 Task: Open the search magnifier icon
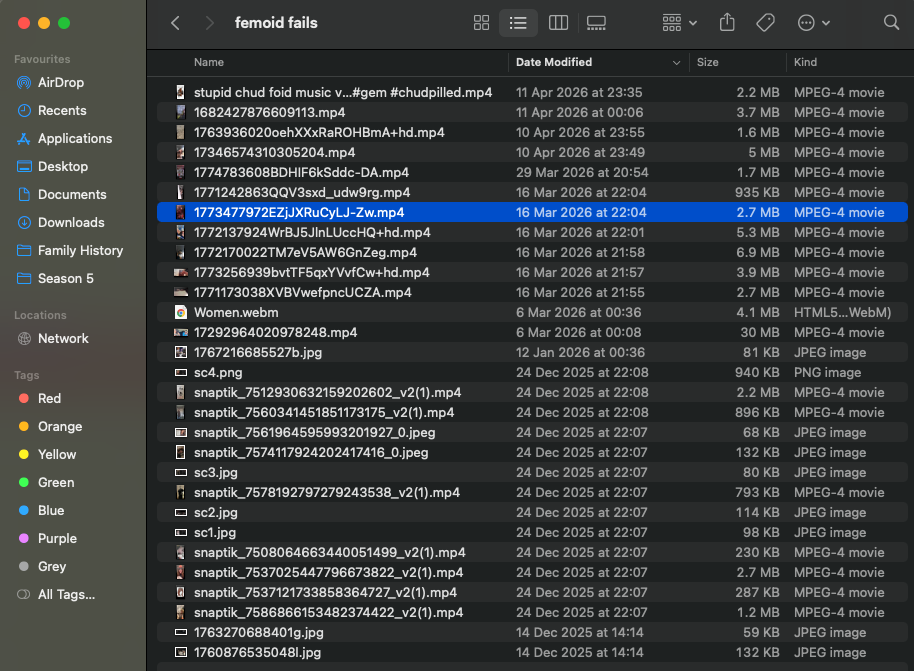click(x=891, y=23)
